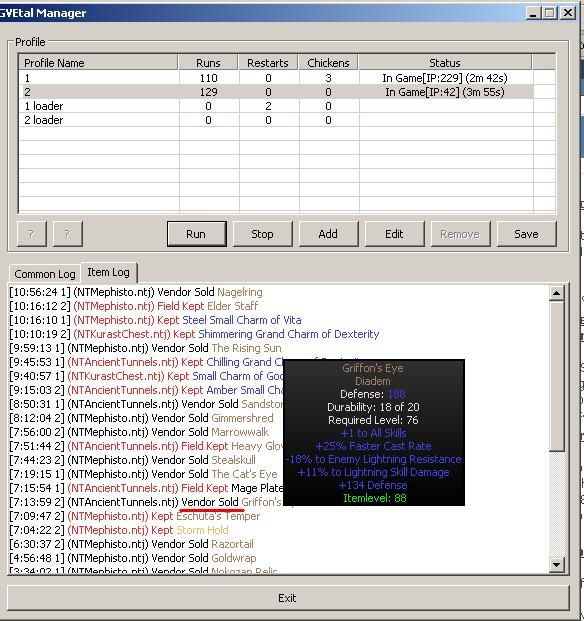
Task: Switch to the Common Log tab
Action: coord(45,274)
